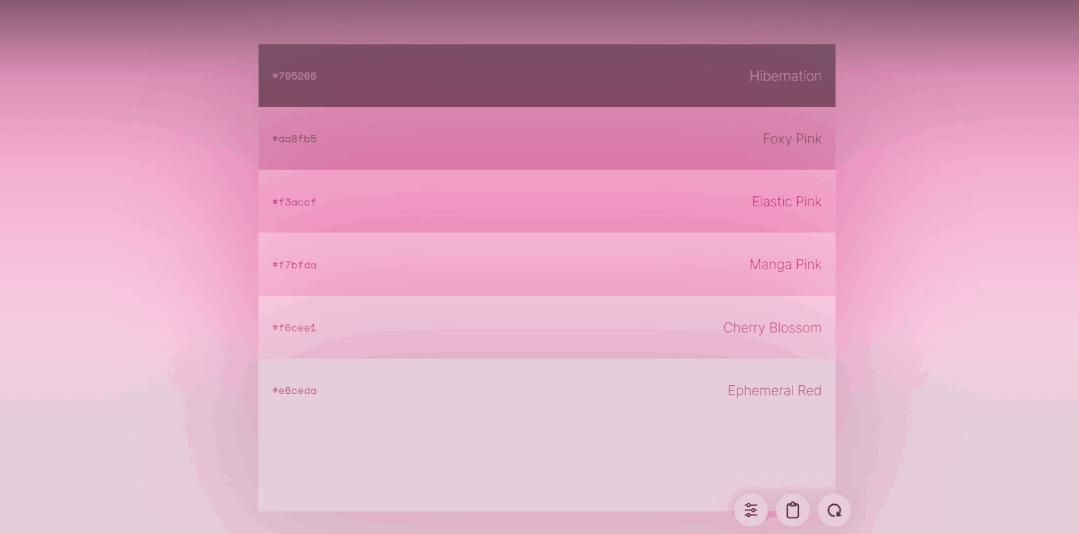1079x534 pixels.
Task: Copy the hex code #795266
Action: tap(294, 76)
